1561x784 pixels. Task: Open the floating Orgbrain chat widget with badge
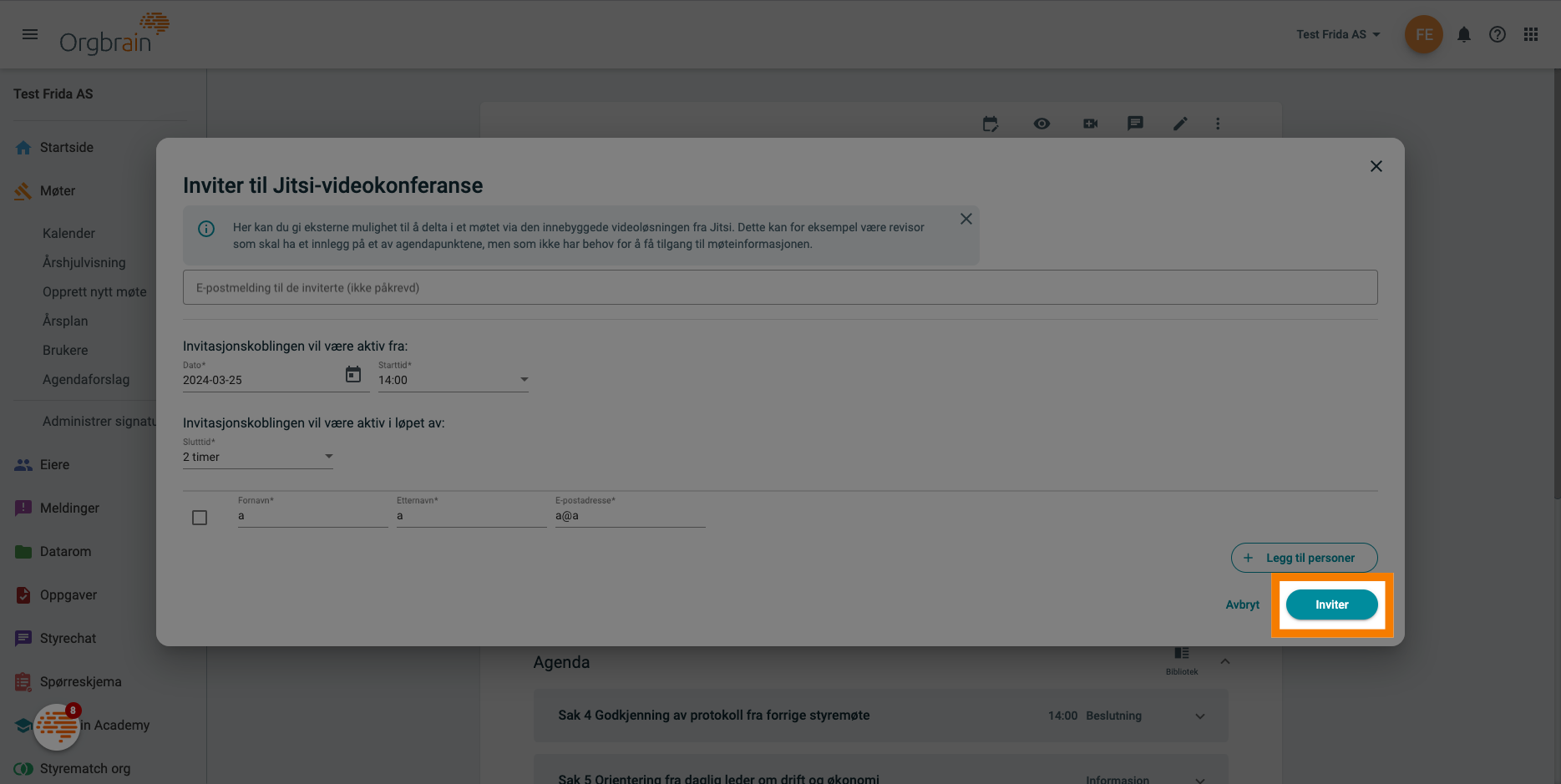pyautogui.click(x=57, y=726)
